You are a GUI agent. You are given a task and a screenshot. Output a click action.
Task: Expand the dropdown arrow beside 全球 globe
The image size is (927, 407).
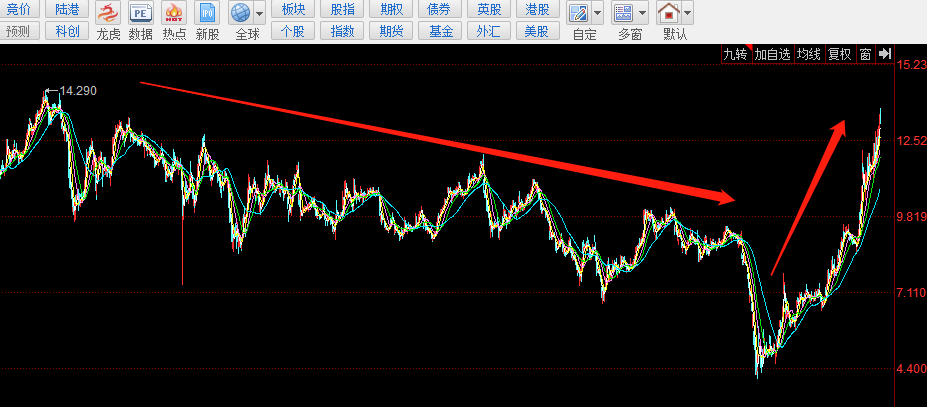260,14
